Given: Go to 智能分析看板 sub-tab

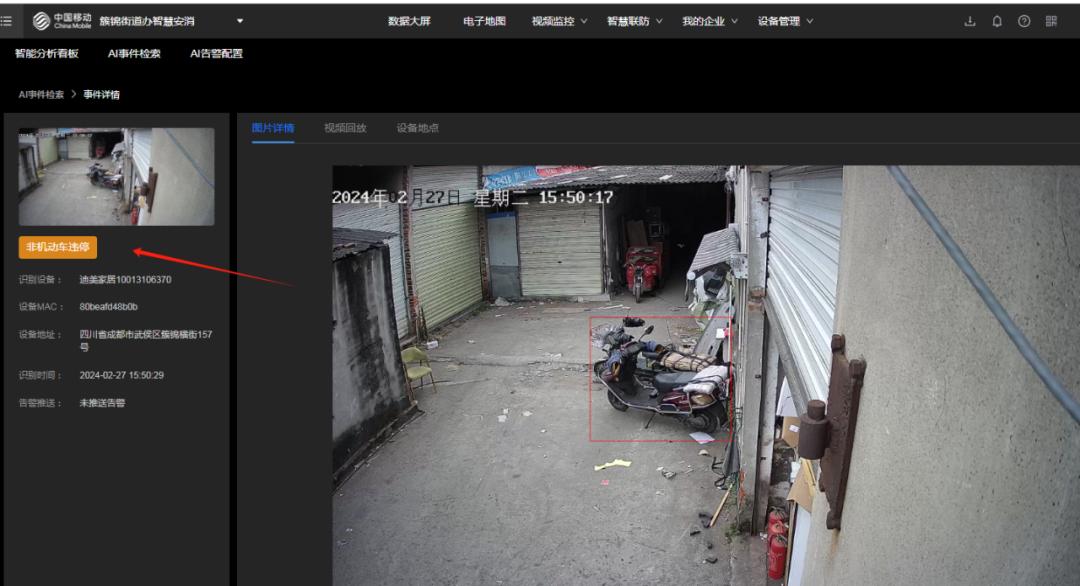Looking at the screenshot, I should click(x=47, y=54).
